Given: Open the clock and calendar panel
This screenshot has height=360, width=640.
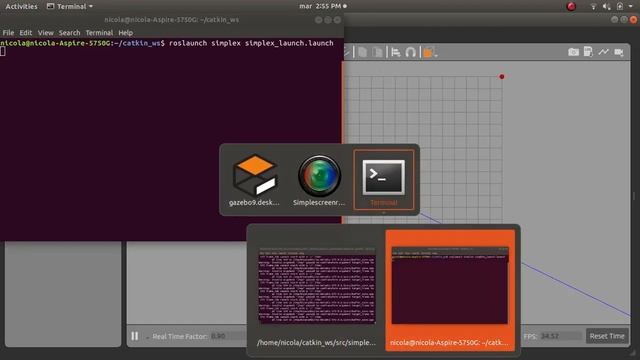Looking at the screenshot, I should coord(322,6).
